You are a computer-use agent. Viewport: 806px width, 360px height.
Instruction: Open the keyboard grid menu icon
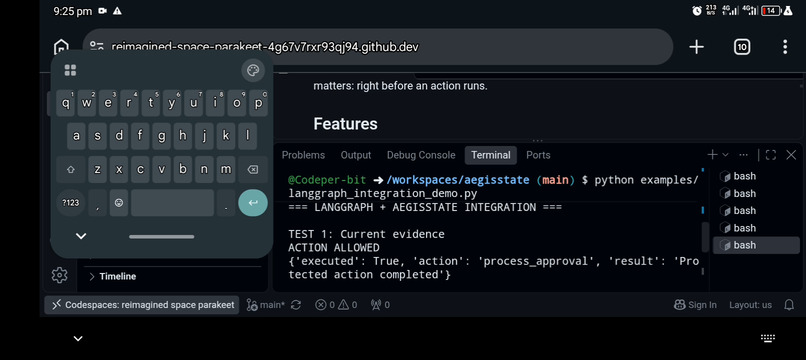click(70, 70)
